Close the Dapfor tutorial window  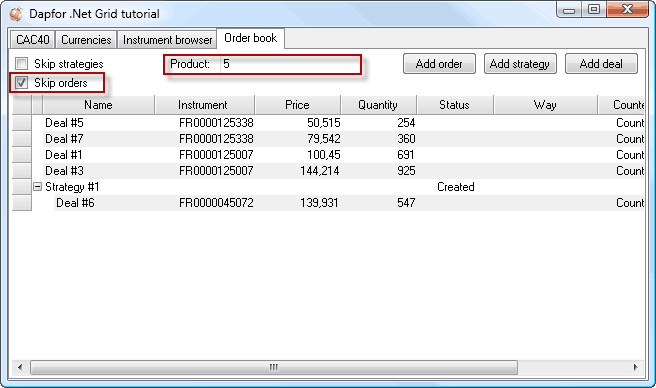(x=627, y=10)
